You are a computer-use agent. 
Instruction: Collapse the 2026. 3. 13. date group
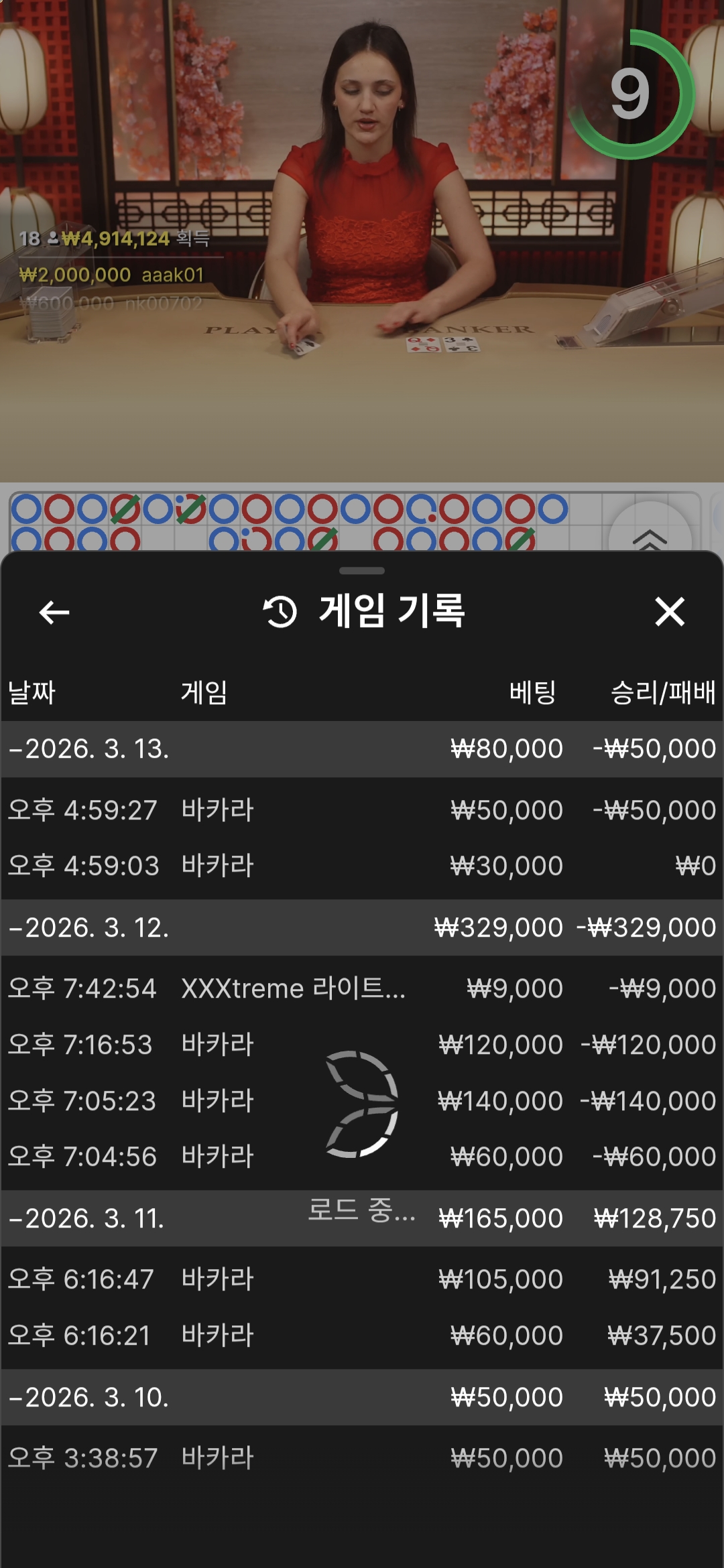88,749
